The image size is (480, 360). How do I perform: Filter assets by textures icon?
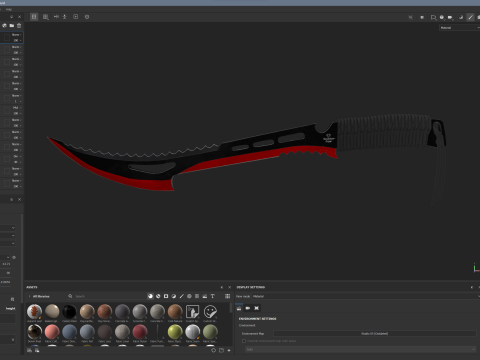[197, 296]
